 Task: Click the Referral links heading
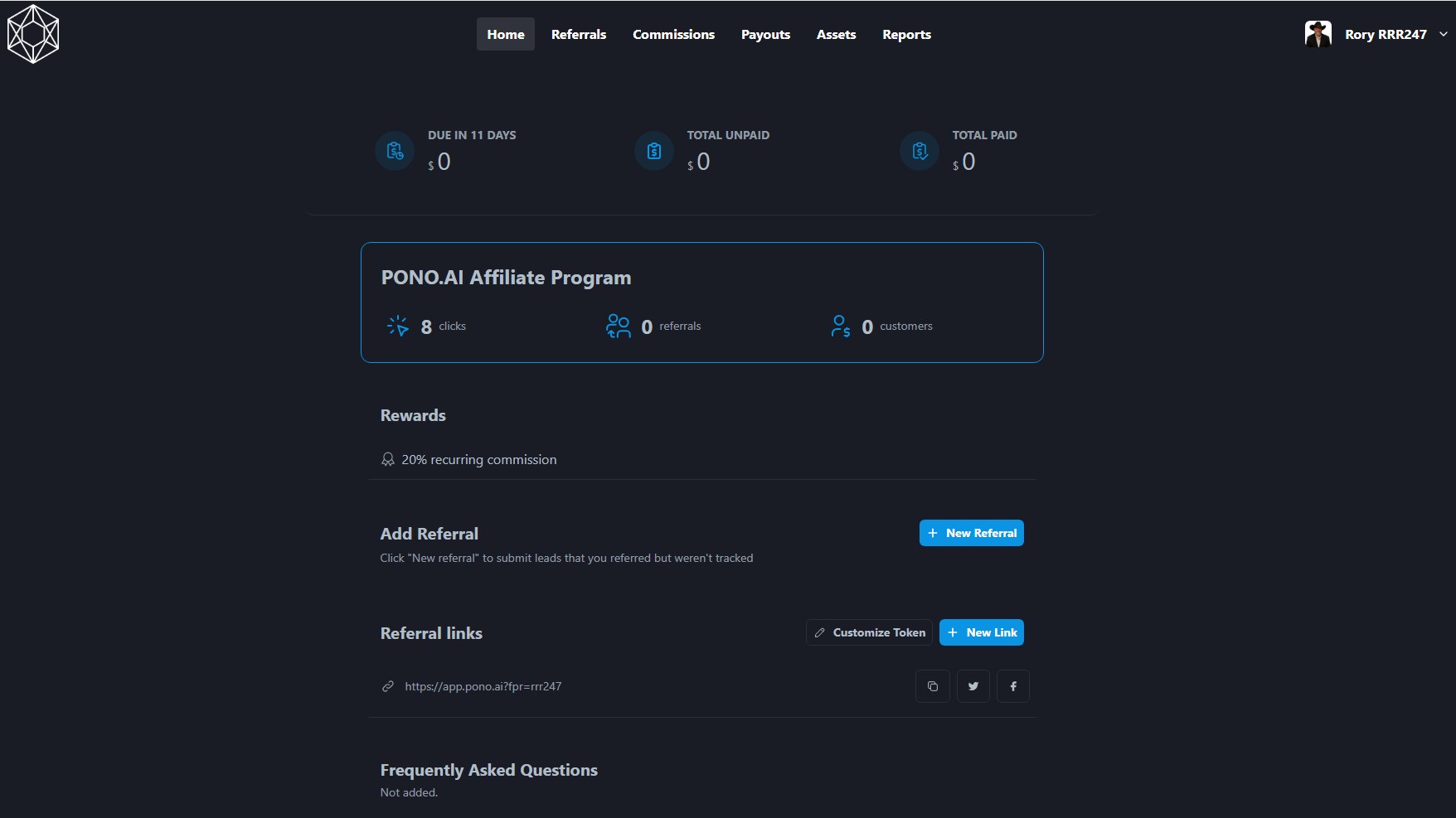[x=431, y=633]
